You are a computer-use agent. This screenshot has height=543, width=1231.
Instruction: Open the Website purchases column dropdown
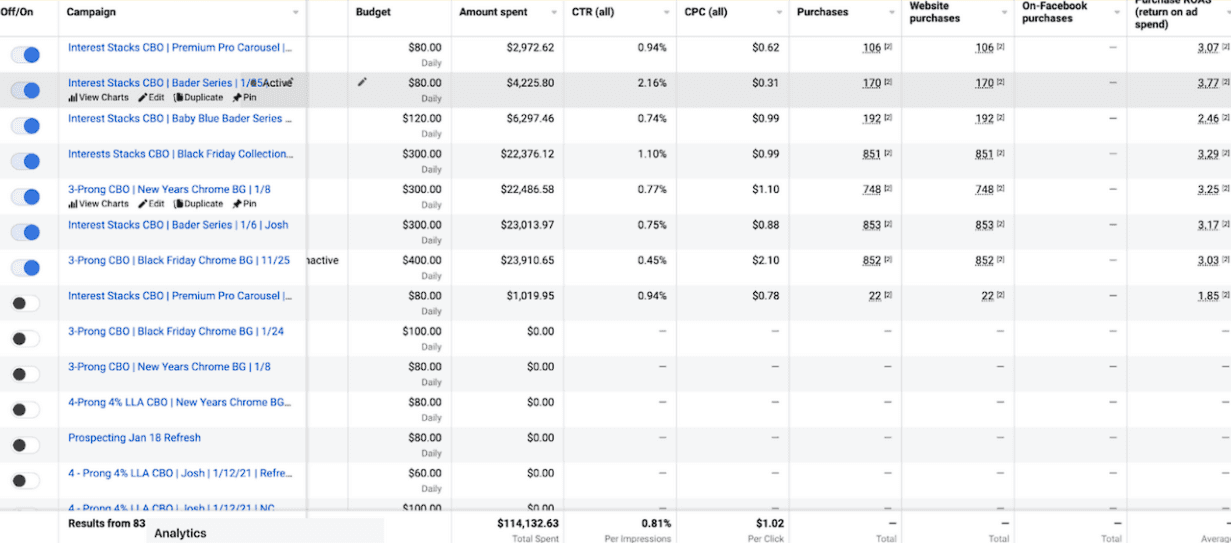coord(1005,13)
